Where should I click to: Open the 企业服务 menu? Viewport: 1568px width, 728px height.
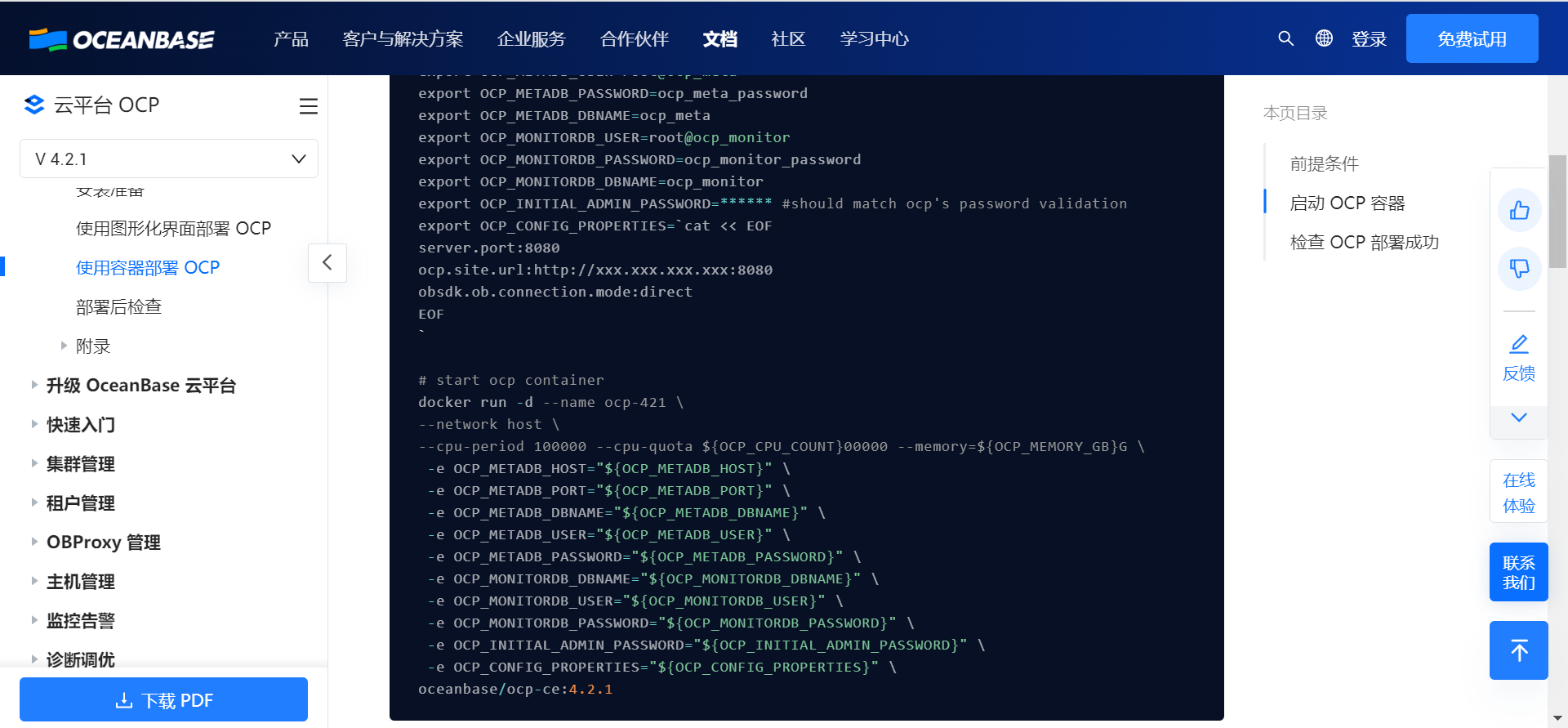click(531, 39)
